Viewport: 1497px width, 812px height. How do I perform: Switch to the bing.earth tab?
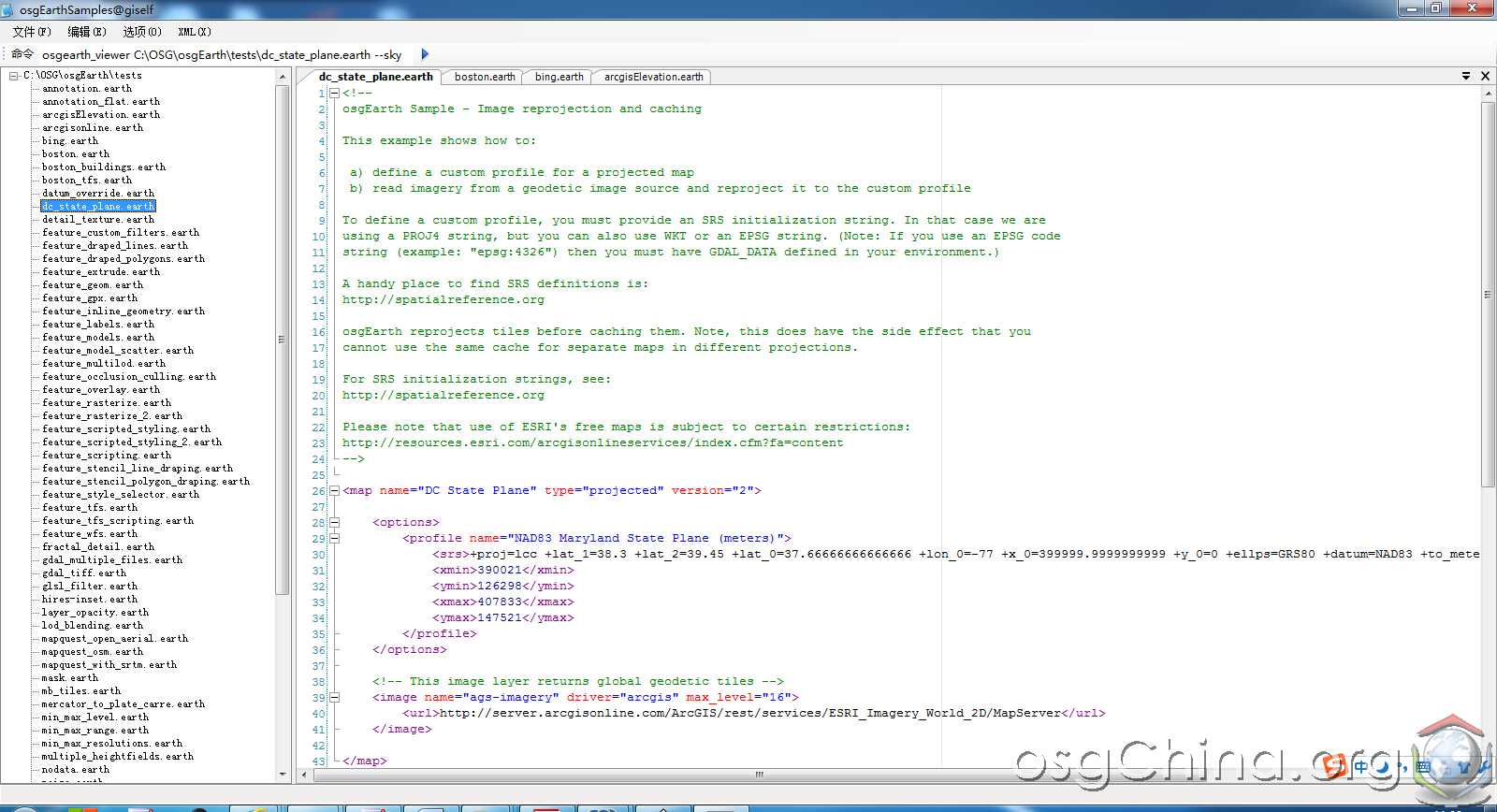pos(559,77)
